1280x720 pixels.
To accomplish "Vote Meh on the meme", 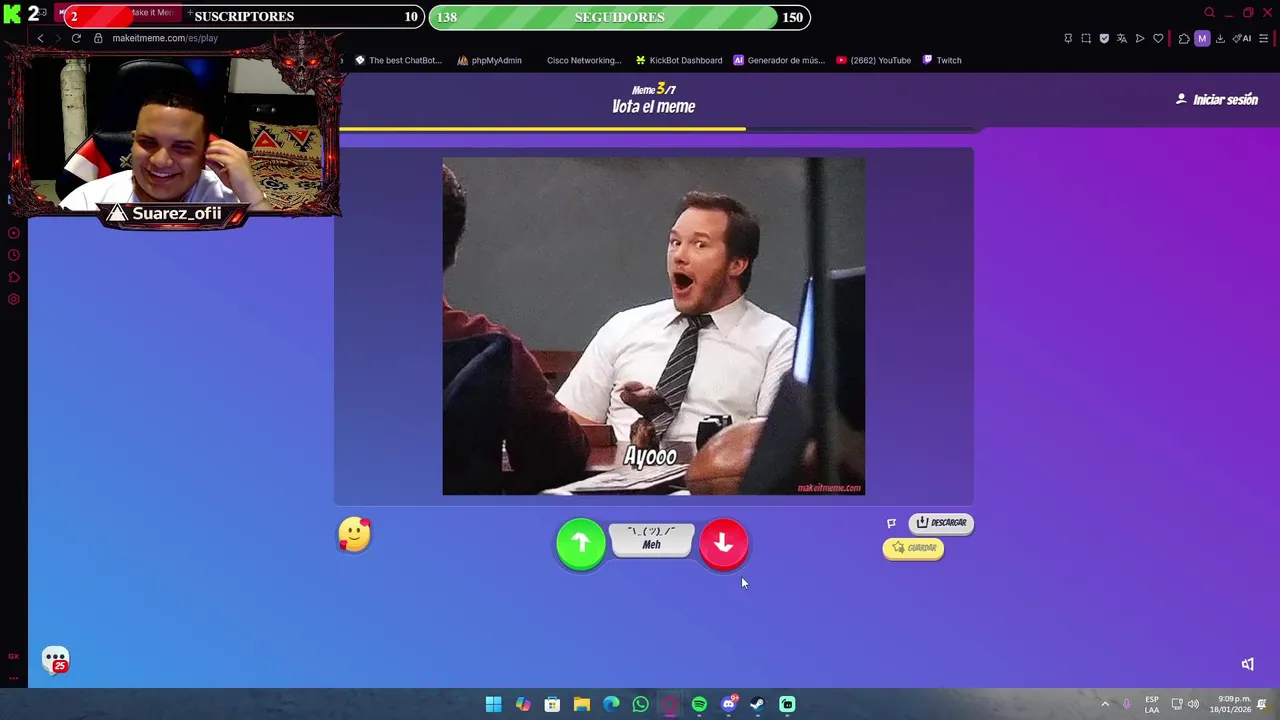I will click(651, 539).
